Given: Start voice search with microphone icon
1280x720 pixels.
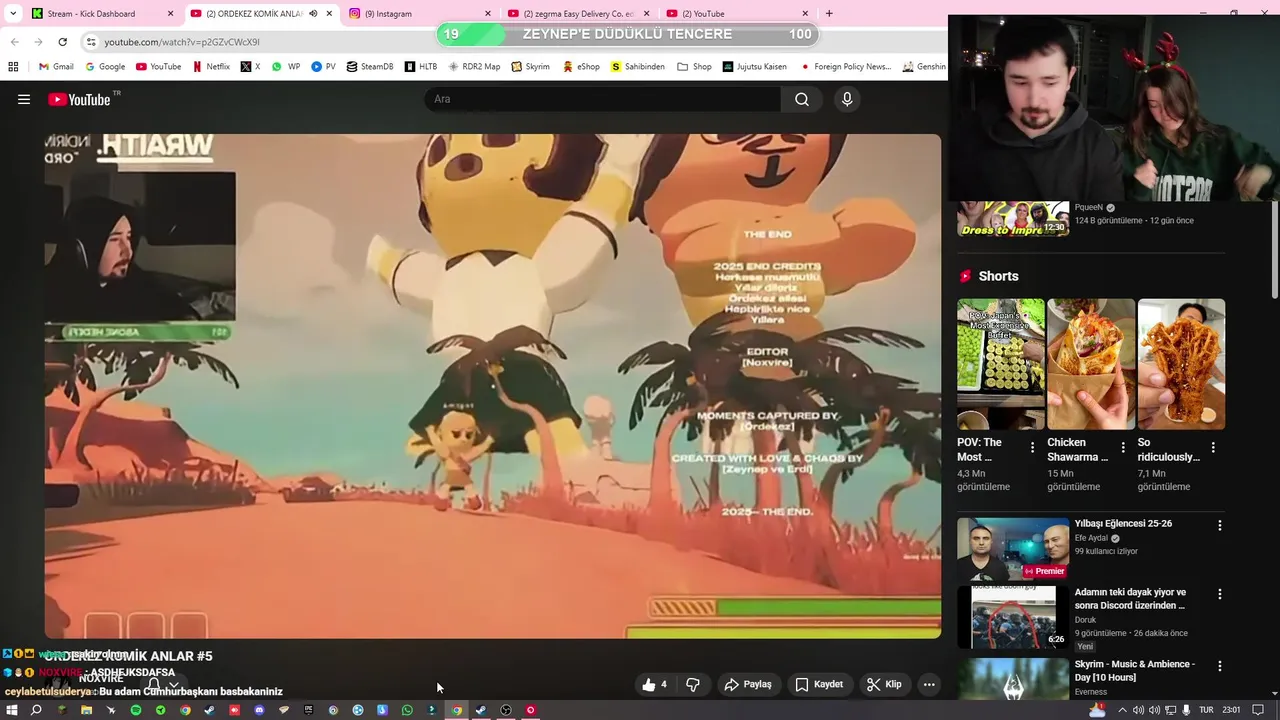Looking at the screenshot, I should (847, 99).
